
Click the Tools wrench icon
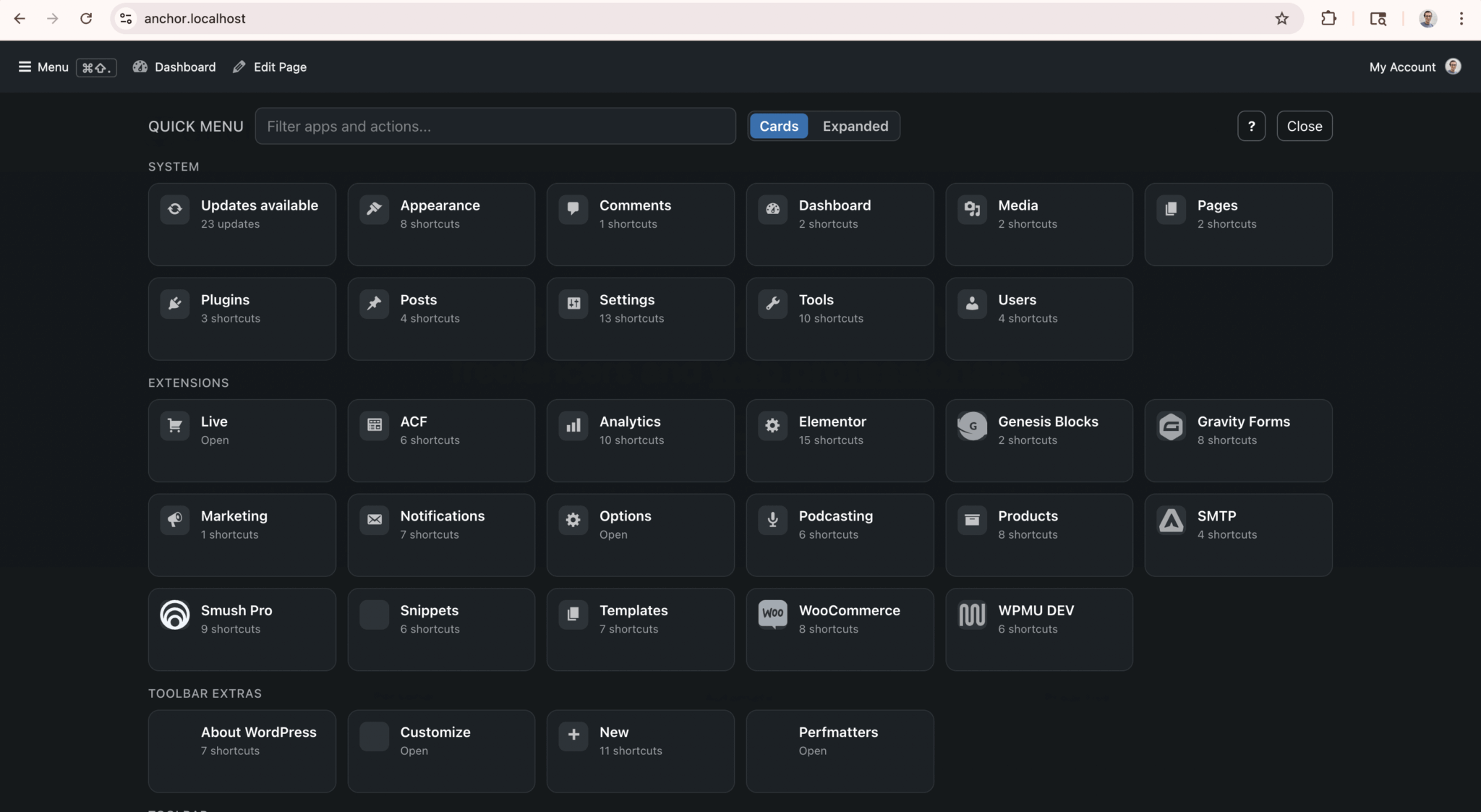tap(772, 304)
